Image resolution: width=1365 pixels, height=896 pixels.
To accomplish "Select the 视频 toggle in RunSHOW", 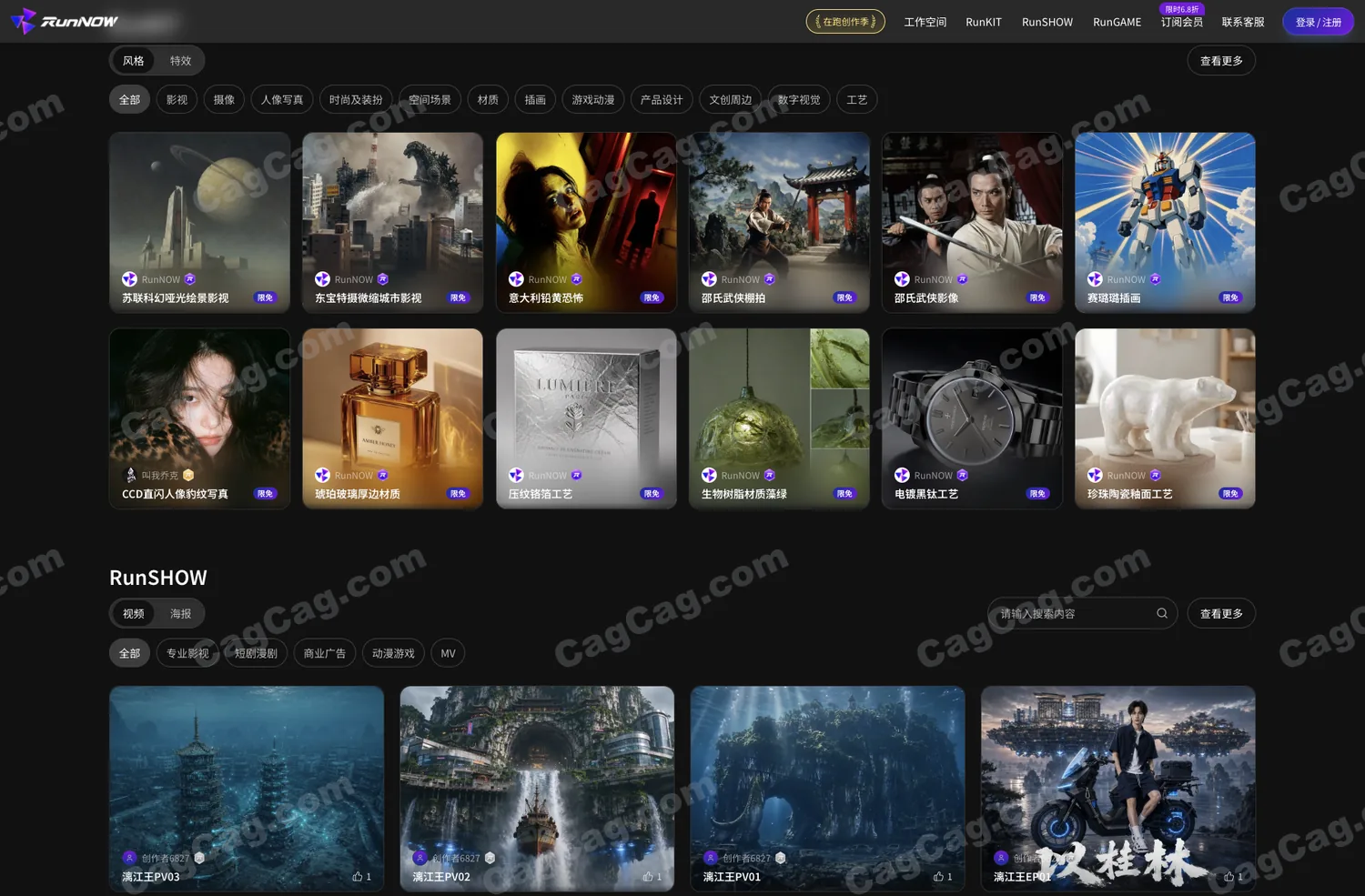I will click(x=134, y=614).
